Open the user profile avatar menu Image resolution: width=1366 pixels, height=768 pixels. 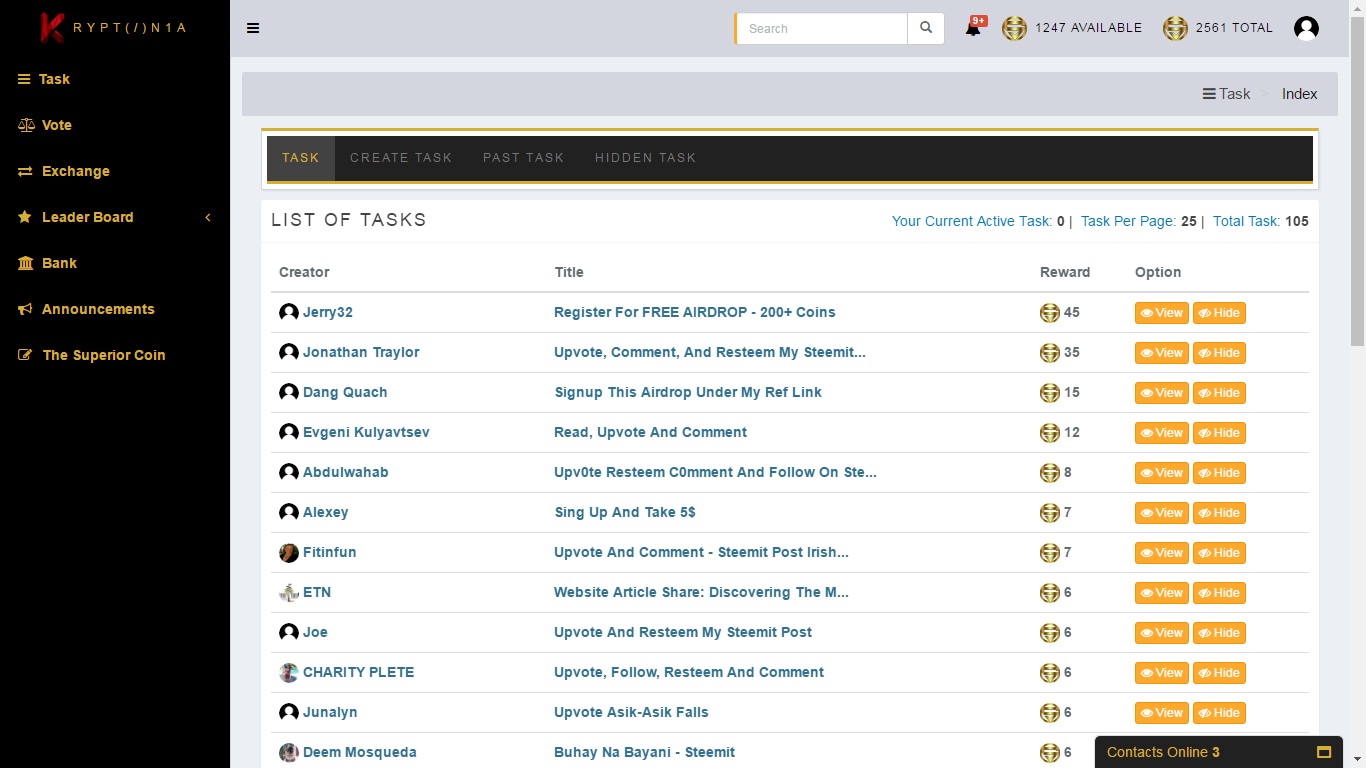click(x=1306, y=28)
